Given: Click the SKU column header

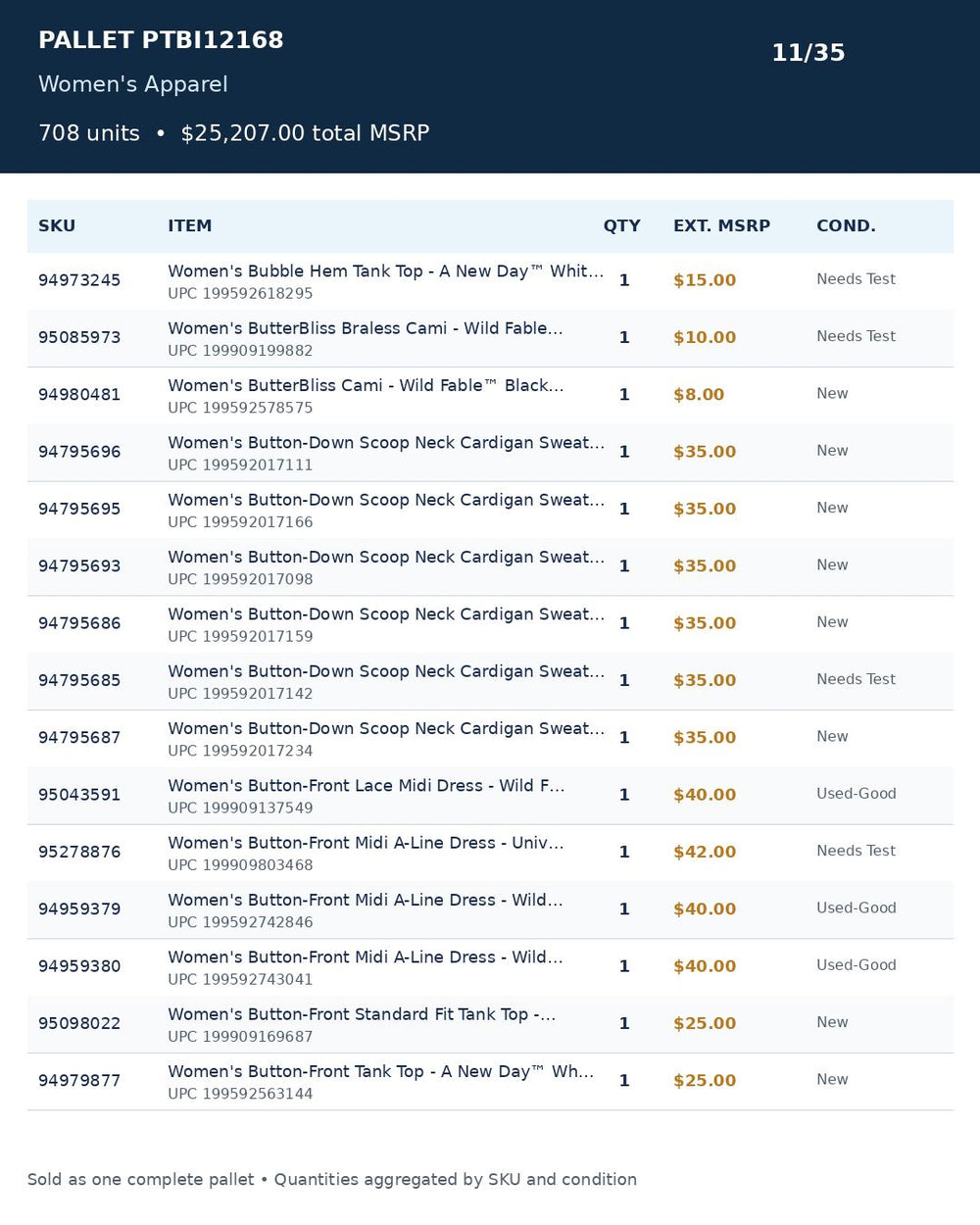Looking at the screenshot, I should tap(57, 226).
